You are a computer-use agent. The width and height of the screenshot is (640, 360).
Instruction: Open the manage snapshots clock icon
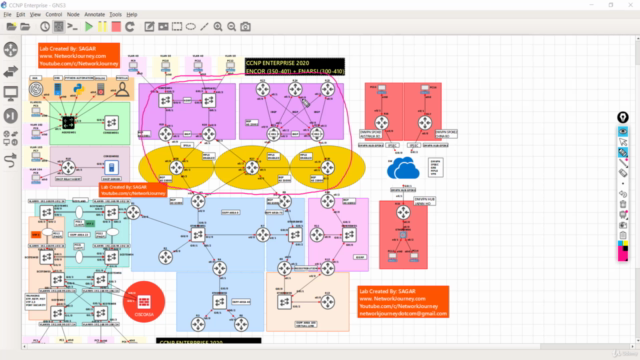(x=45, y=27)
